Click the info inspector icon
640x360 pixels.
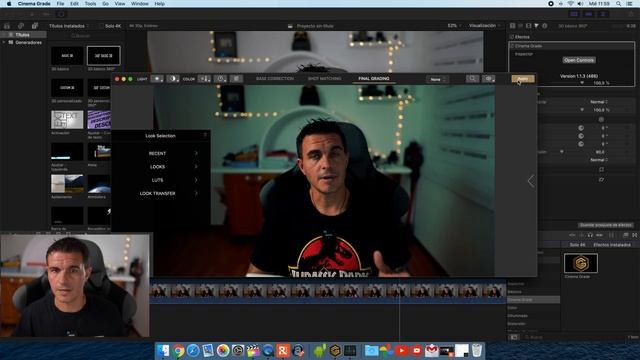[544, 26]
